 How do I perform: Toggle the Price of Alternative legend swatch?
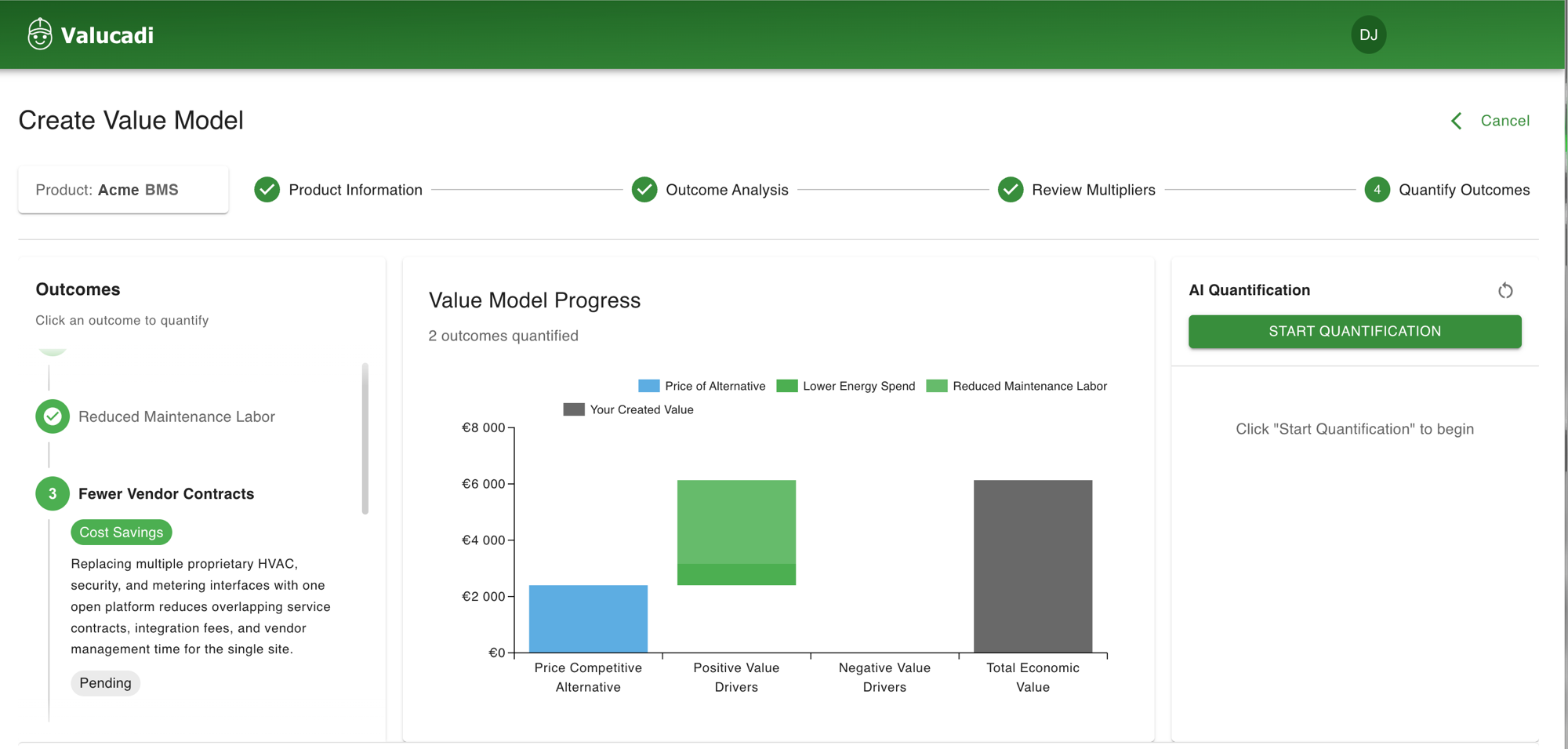tap(649, 386)
